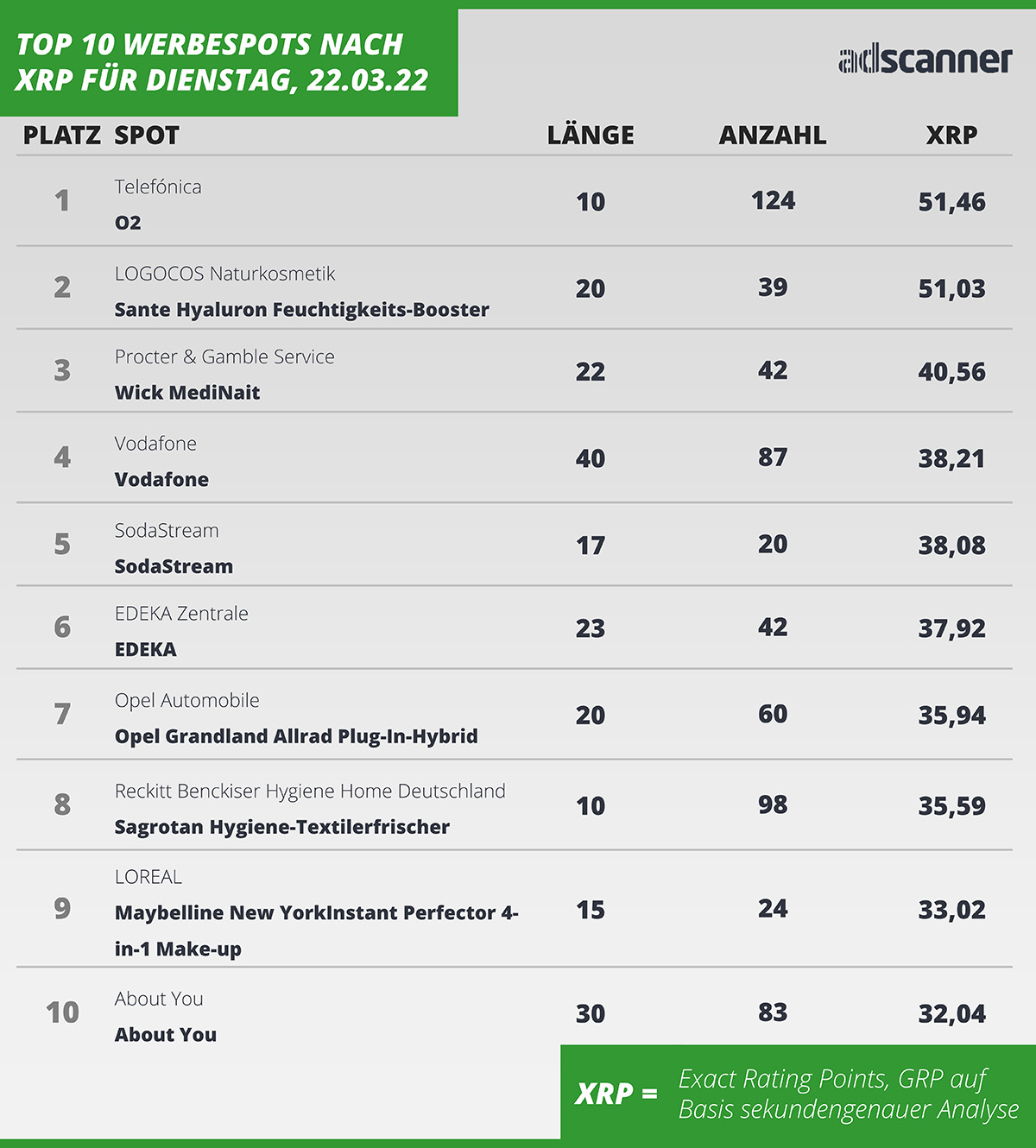Click the XRP definition footer box
The width and height of the screenshot is (1036, 1148).
tap(797, 1094)
